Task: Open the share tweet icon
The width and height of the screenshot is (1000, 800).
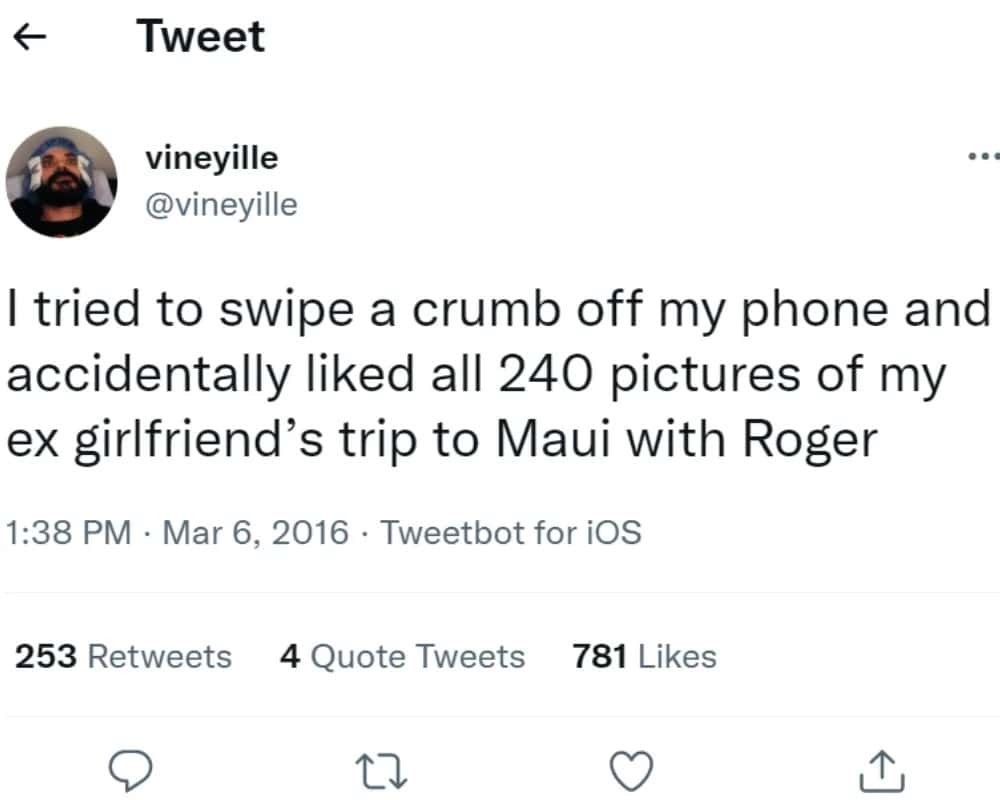Action: [882, 768]
